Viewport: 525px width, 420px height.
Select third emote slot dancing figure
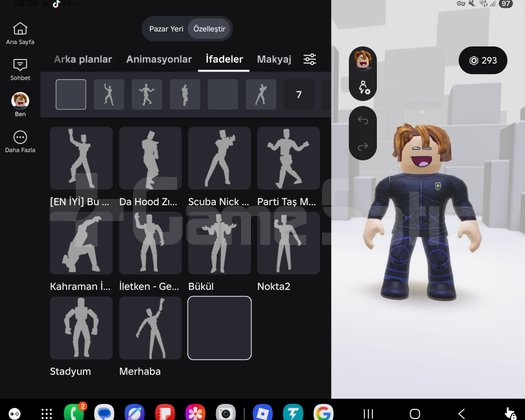(147, 94)
